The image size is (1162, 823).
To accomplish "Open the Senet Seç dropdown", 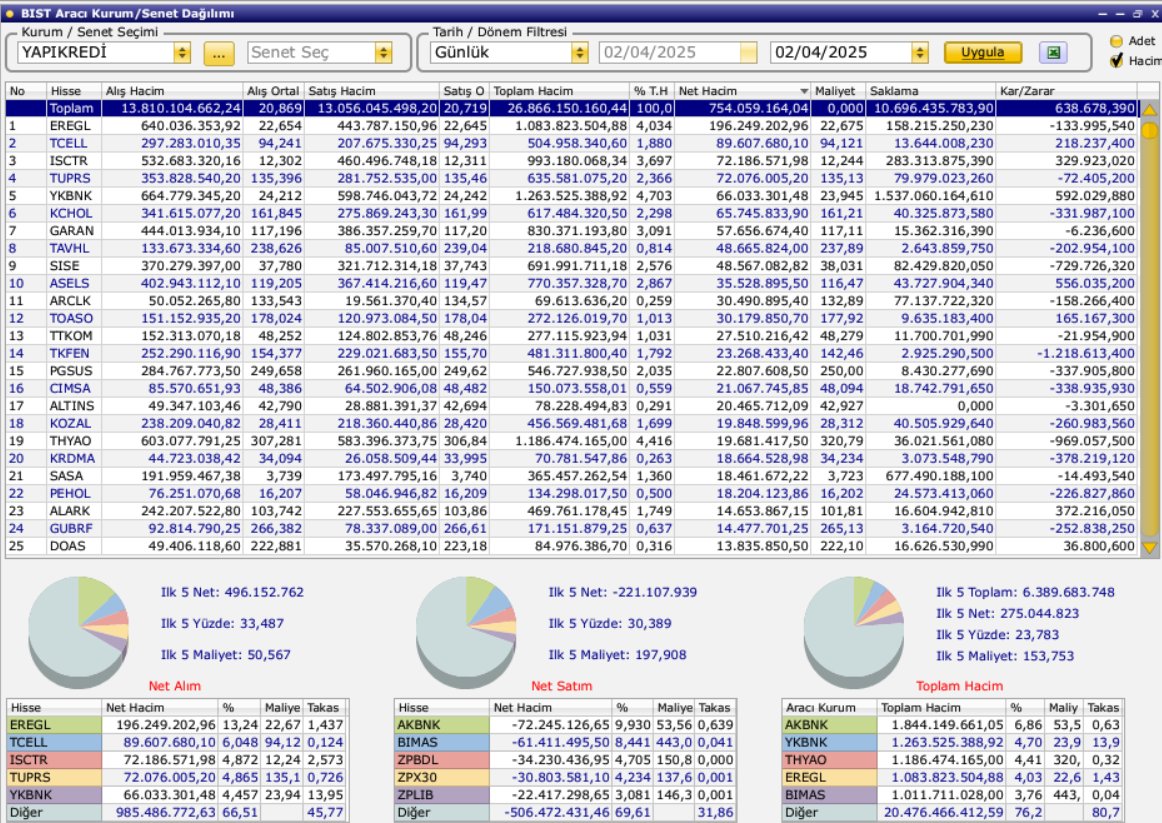I will point(383,53).
